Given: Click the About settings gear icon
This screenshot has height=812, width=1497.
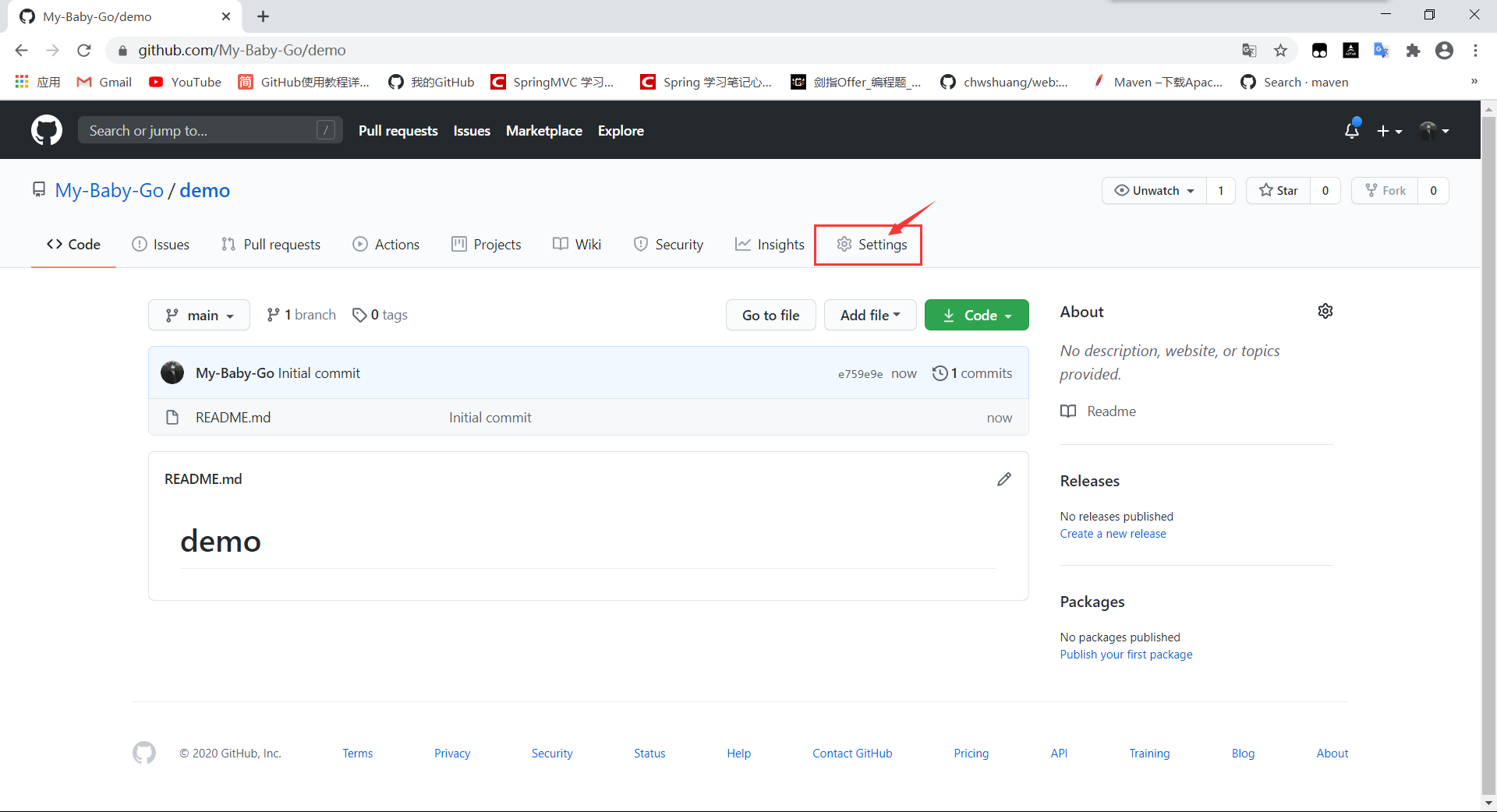Looking at the screenshot, I should (x=1325, y=311).
